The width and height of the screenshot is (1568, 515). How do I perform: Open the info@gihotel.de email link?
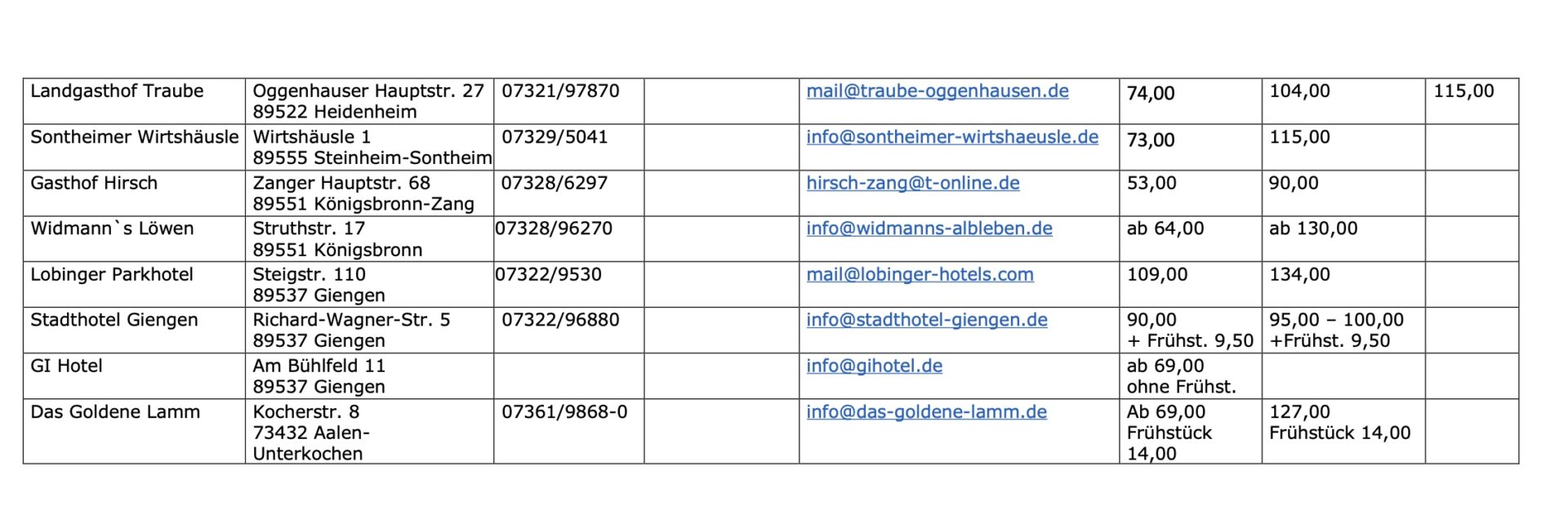click(x=874, y=366)
